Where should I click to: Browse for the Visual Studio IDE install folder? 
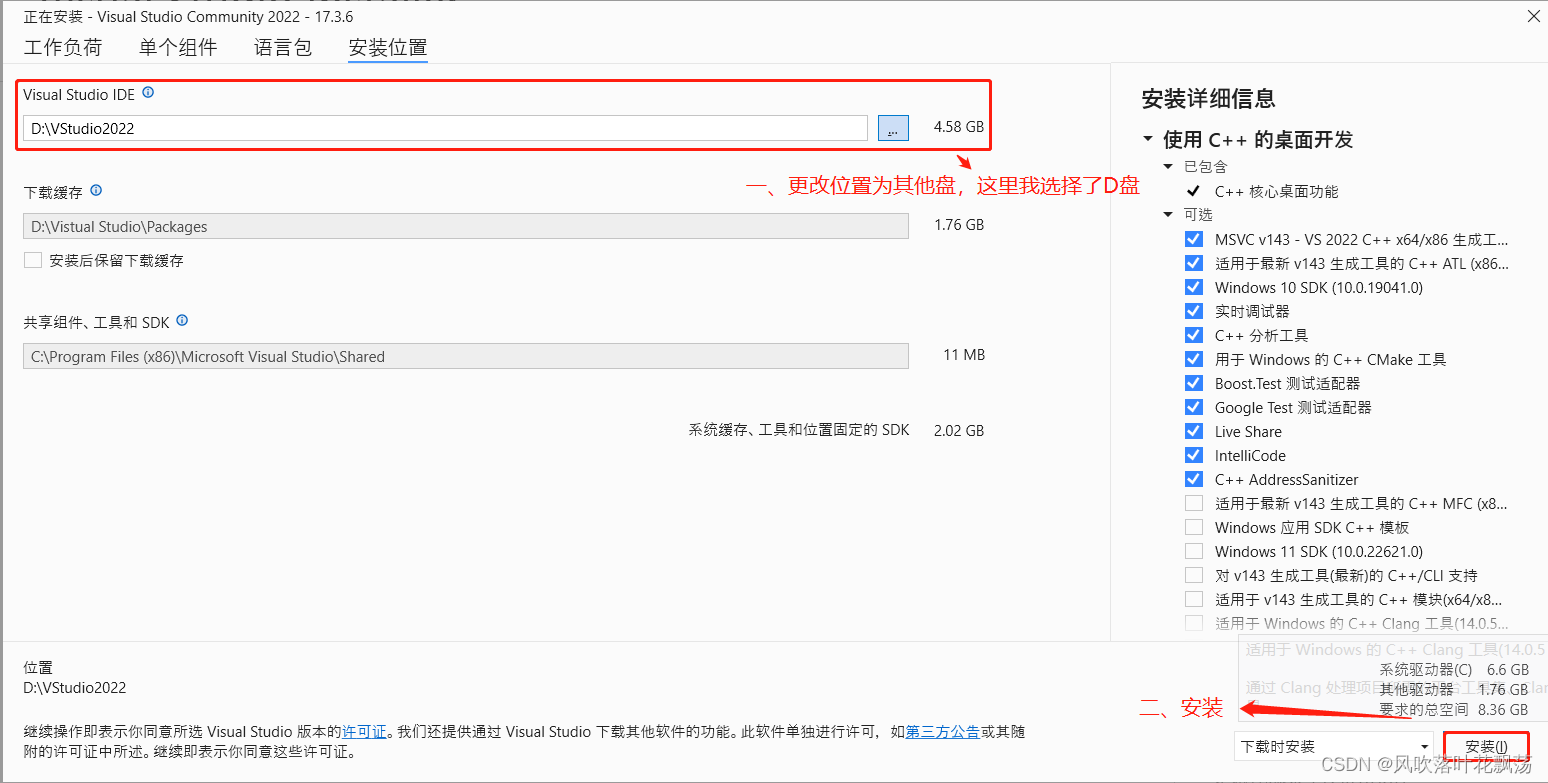893,128
